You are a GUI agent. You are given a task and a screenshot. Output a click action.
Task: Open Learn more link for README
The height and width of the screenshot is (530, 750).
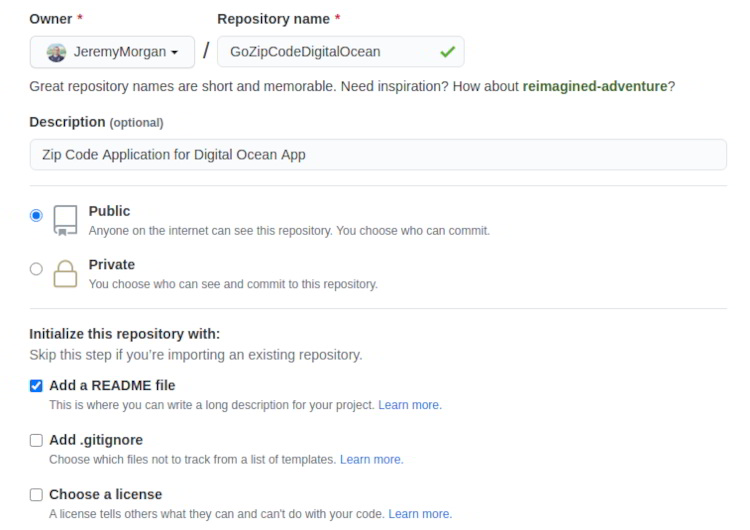click(410, 405)
